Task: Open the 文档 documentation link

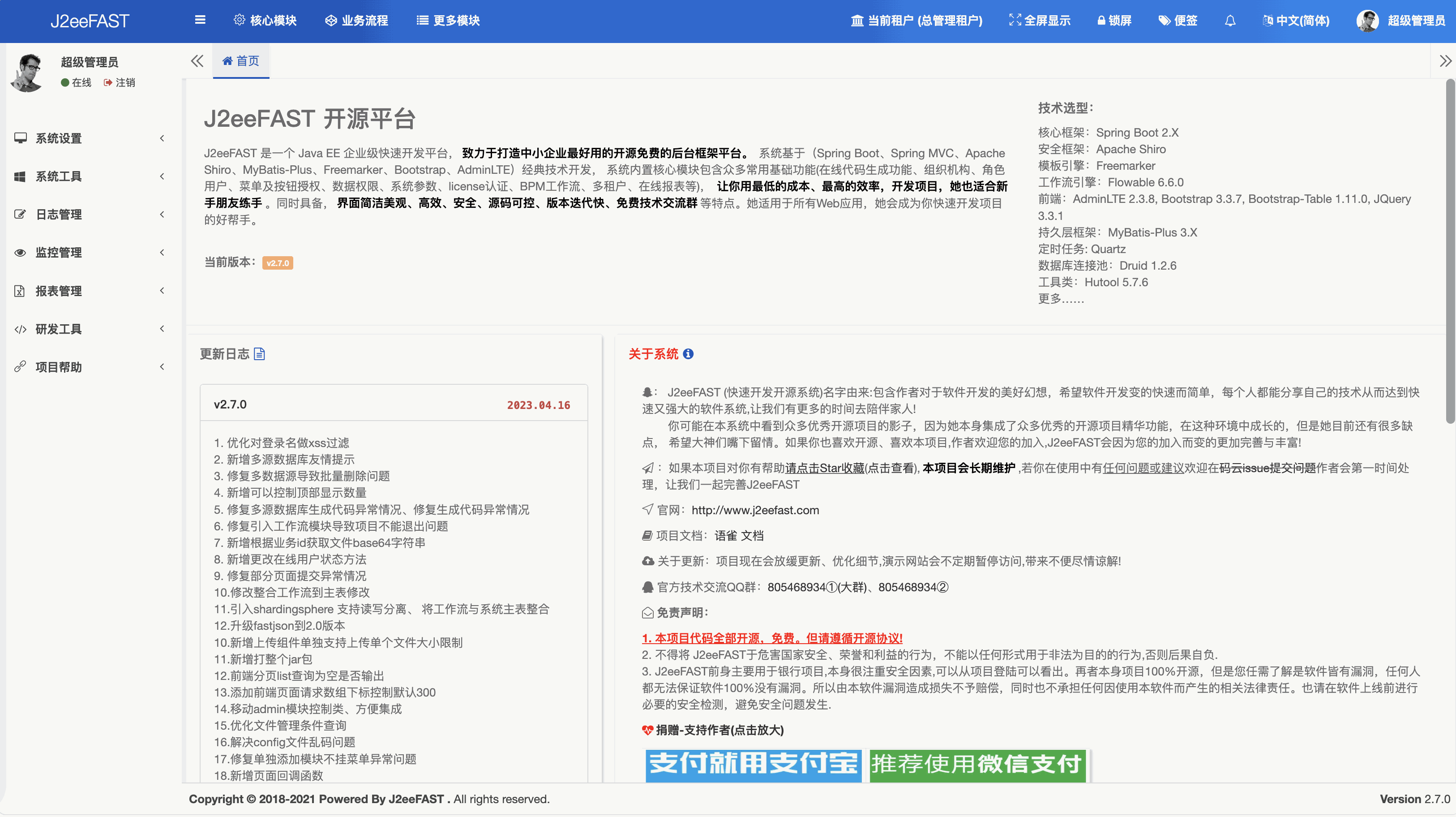Action: 752,535
